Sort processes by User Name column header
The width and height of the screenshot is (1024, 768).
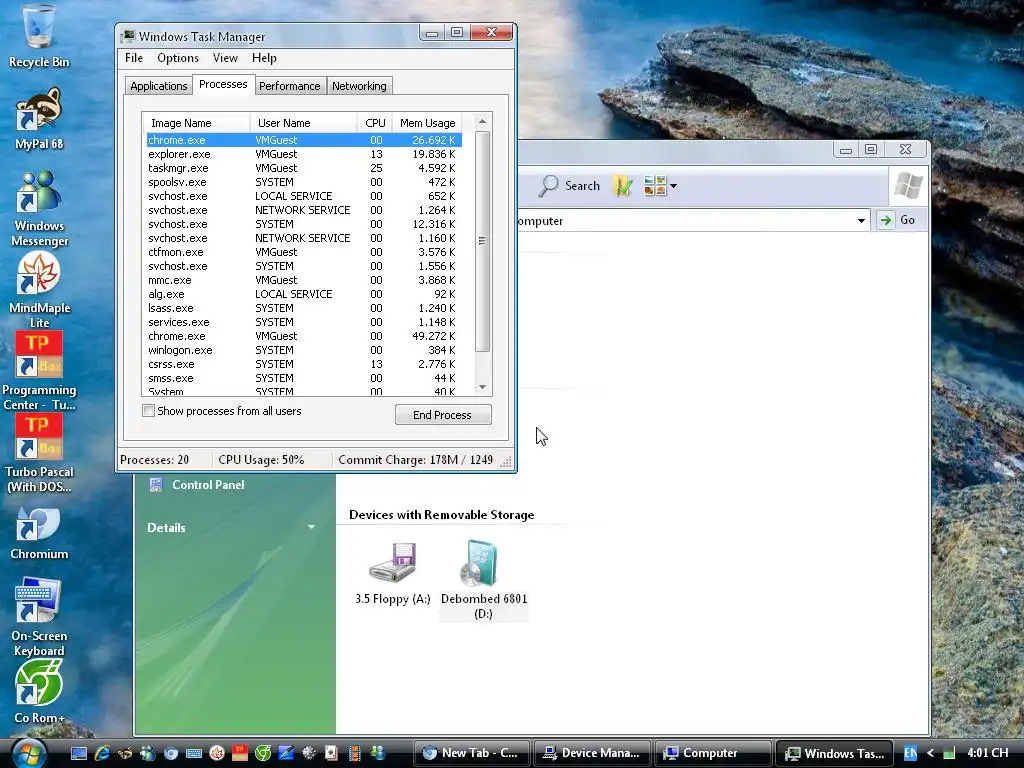click(304, 123)
